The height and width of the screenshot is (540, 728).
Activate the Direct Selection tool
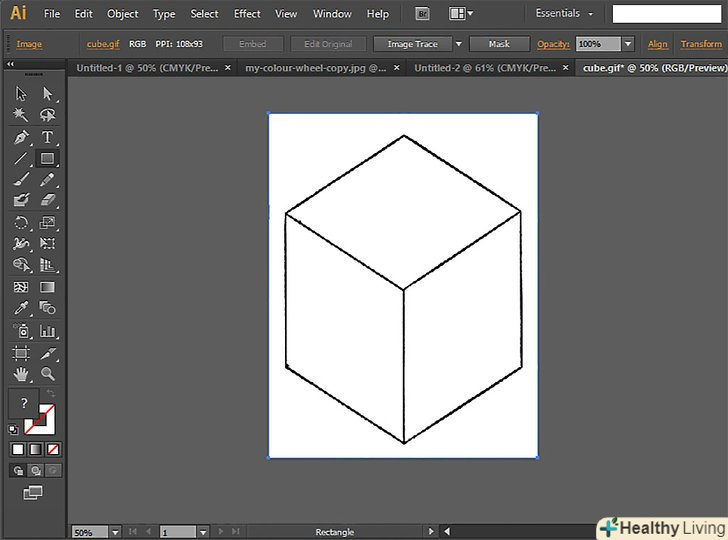(47, 93)
